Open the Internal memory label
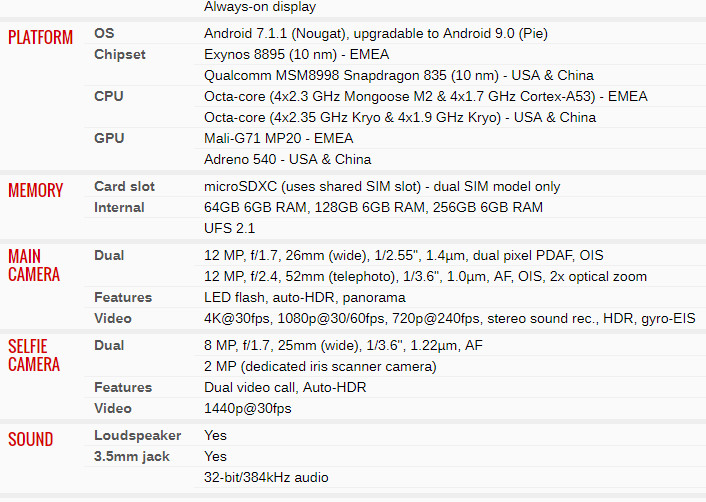 (x=119, y=208)
